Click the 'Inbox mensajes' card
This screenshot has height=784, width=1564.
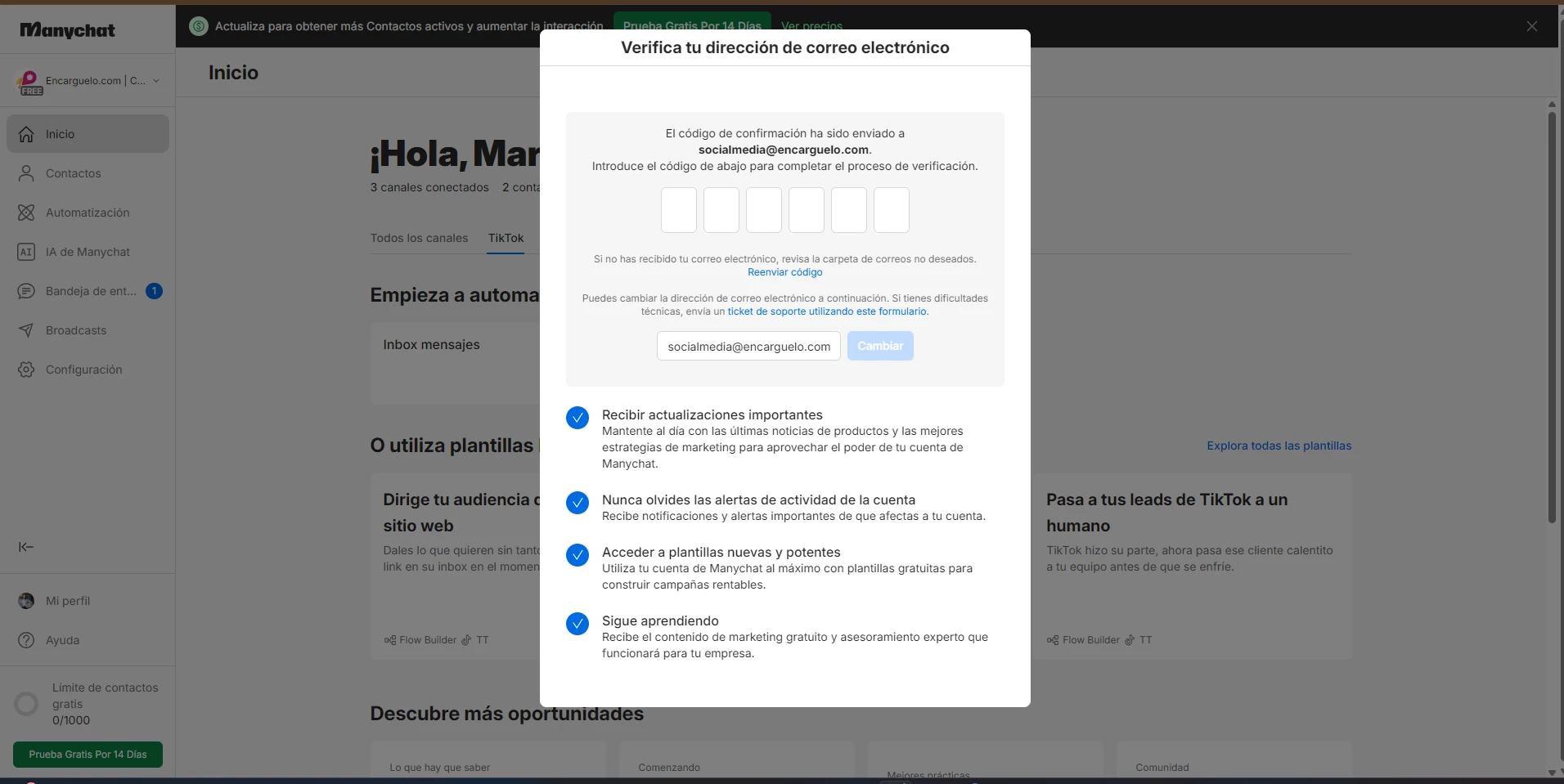(455, 363)
